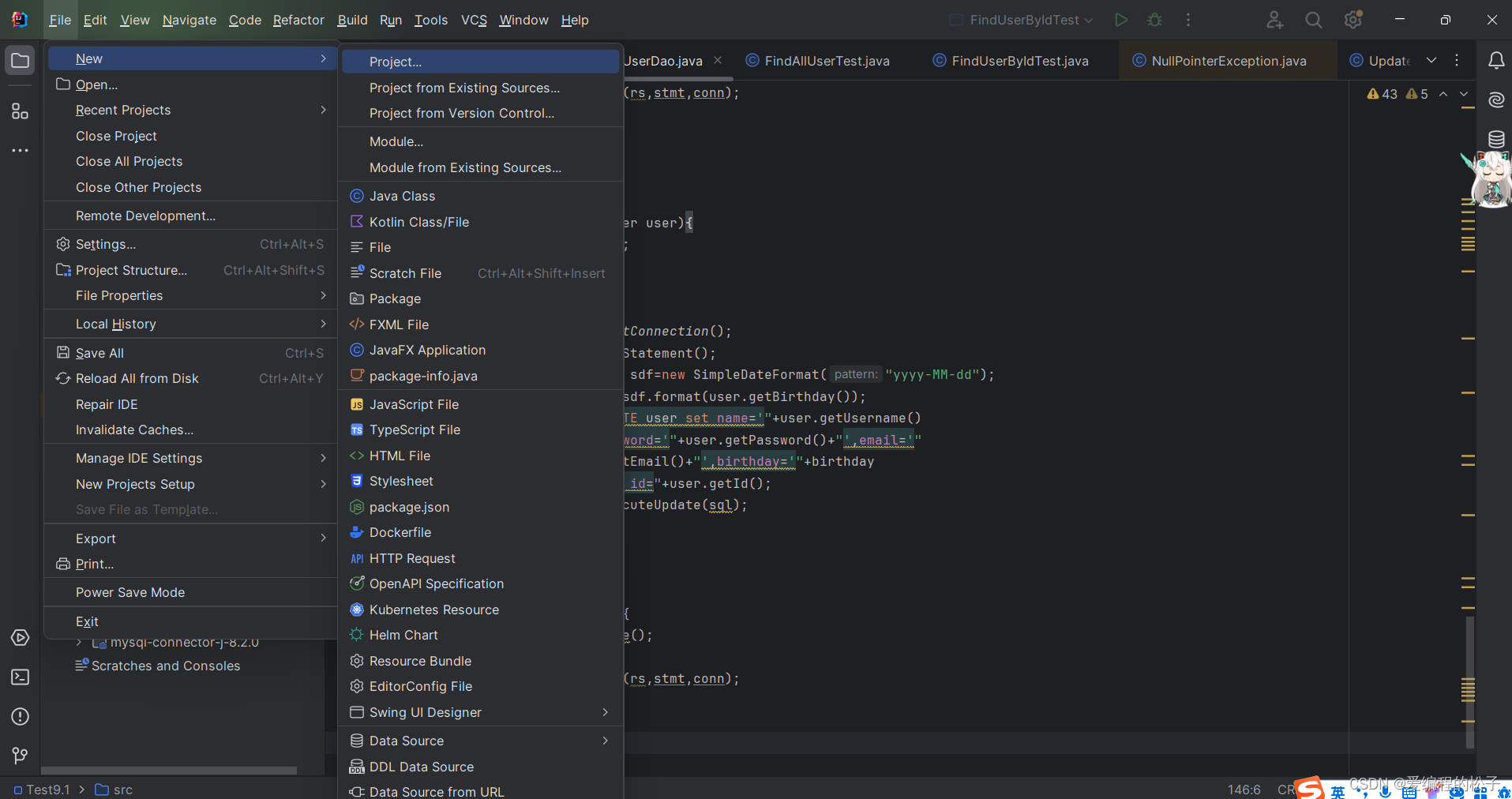Viewport: 1512px width, 799px height.
Task: Open the Edit menu
Action: [x=95, y=20]
